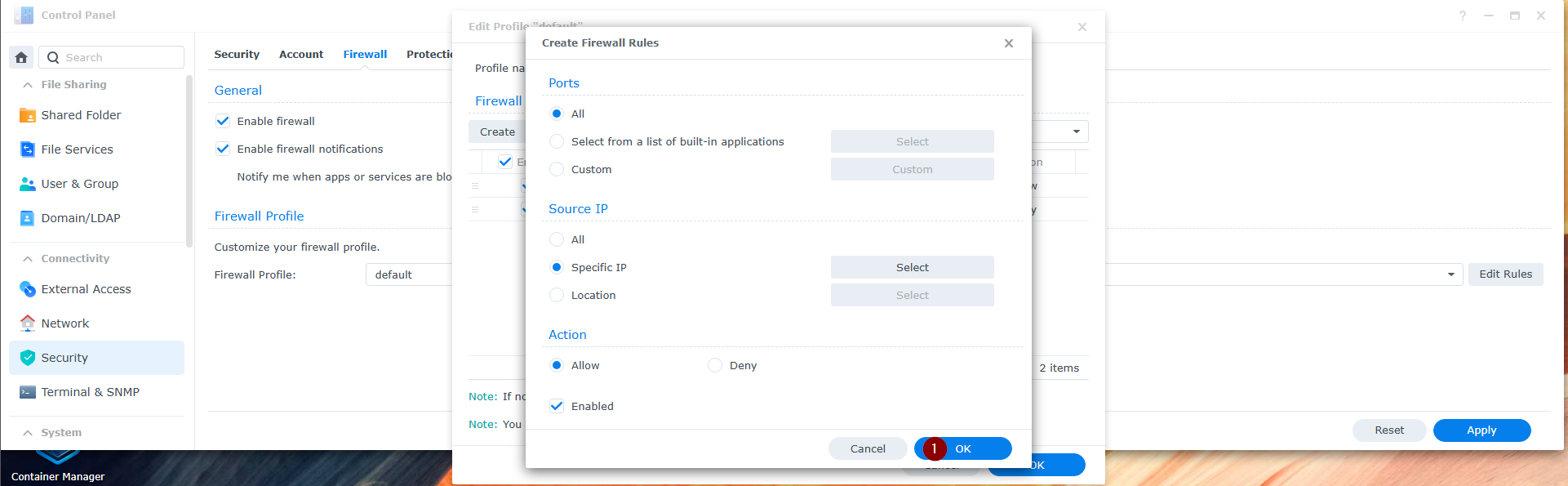The height and width of the screenshot is (486, 1568).
Task: Click the Home icon in Control Panel
Action: point(21,57)
